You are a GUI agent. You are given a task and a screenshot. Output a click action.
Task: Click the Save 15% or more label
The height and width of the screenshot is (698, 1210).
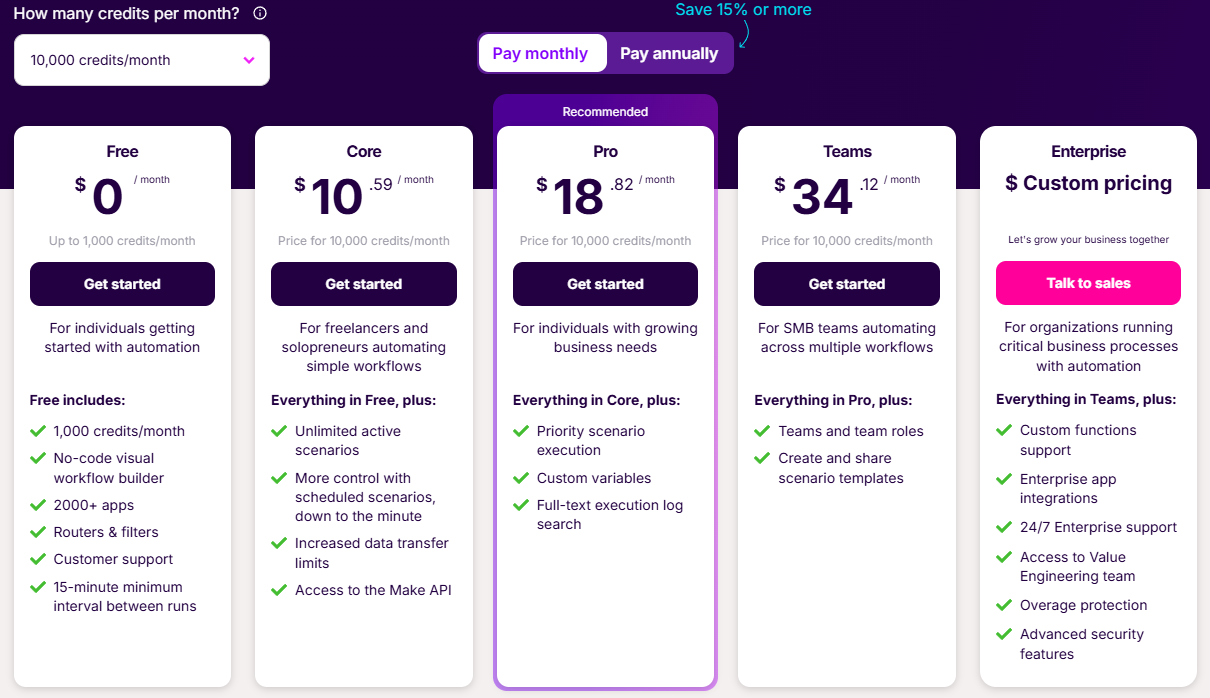point(743,10)
